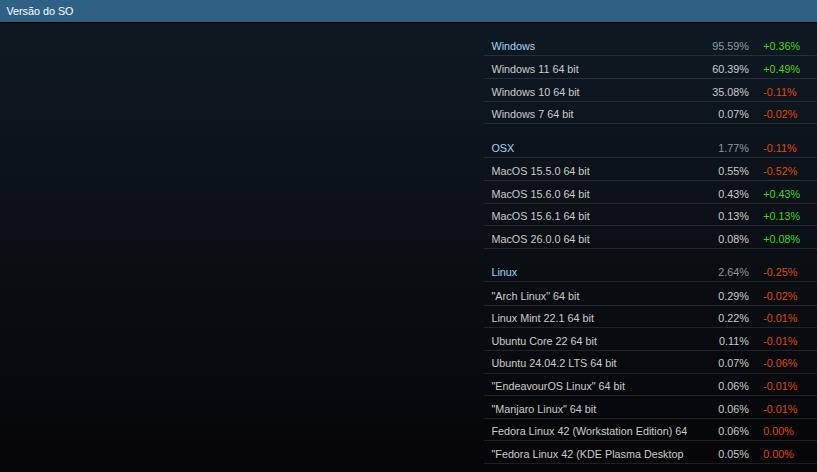Click the Windows total share 95.59%
817x472 pixels.
tap(730, 46)
